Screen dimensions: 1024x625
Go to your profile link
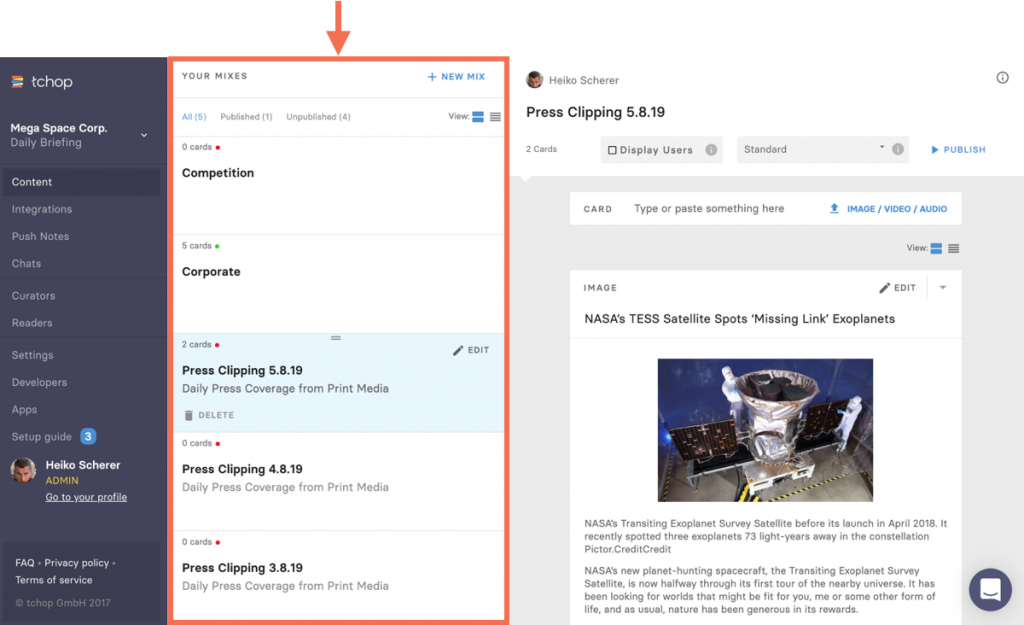(86, 497)
